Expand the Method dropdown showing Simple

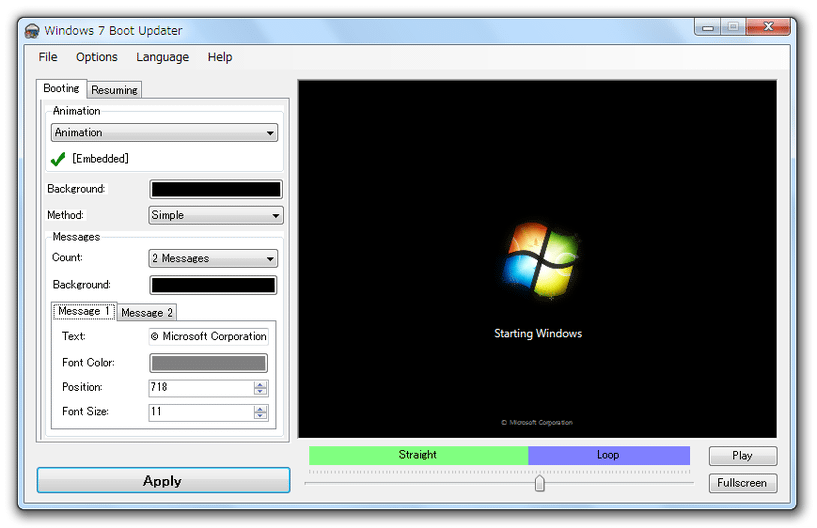click(216, 215)
